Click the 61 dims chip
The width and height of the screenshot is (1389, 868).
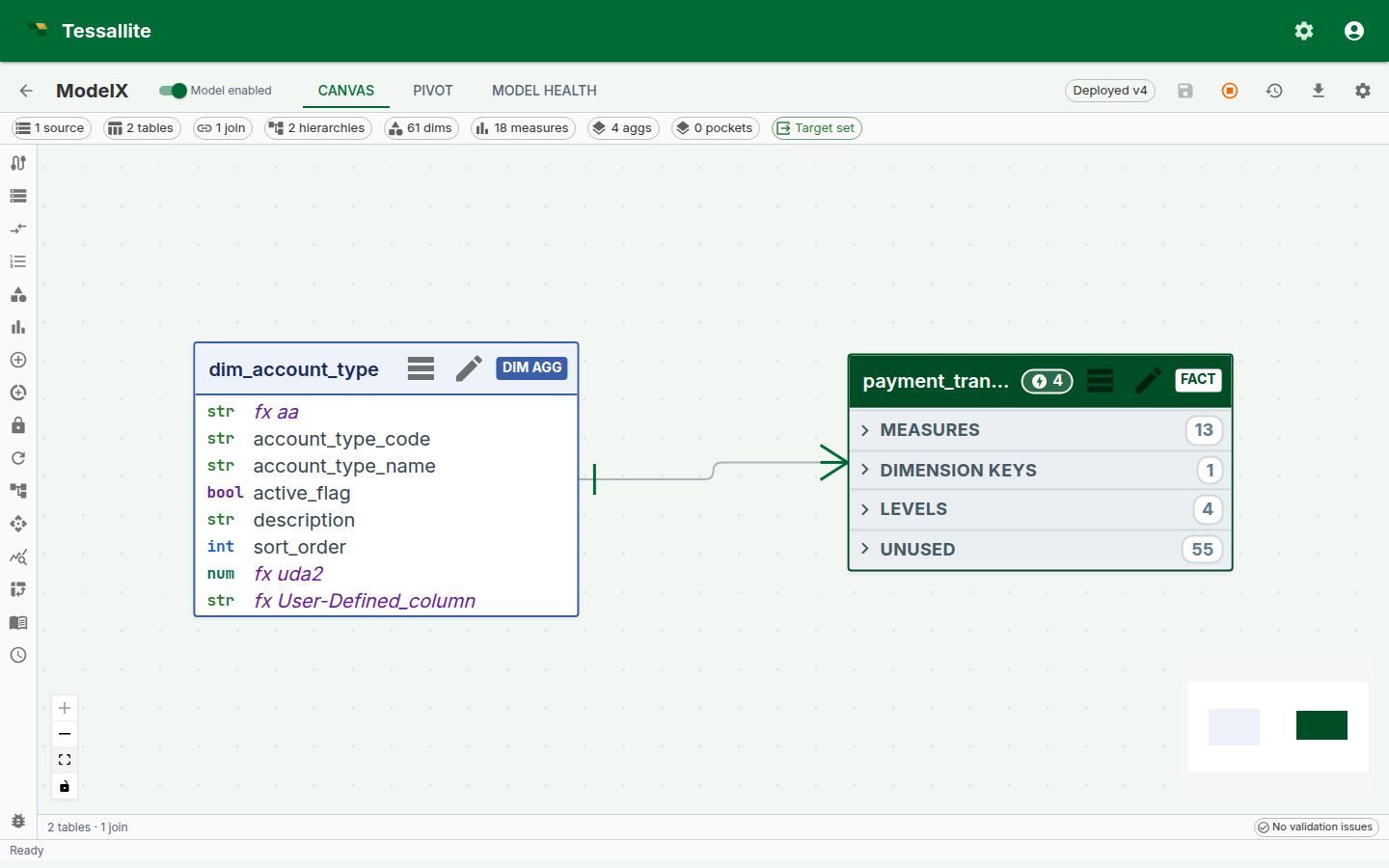pyautogui.click(x=422, y=128)
